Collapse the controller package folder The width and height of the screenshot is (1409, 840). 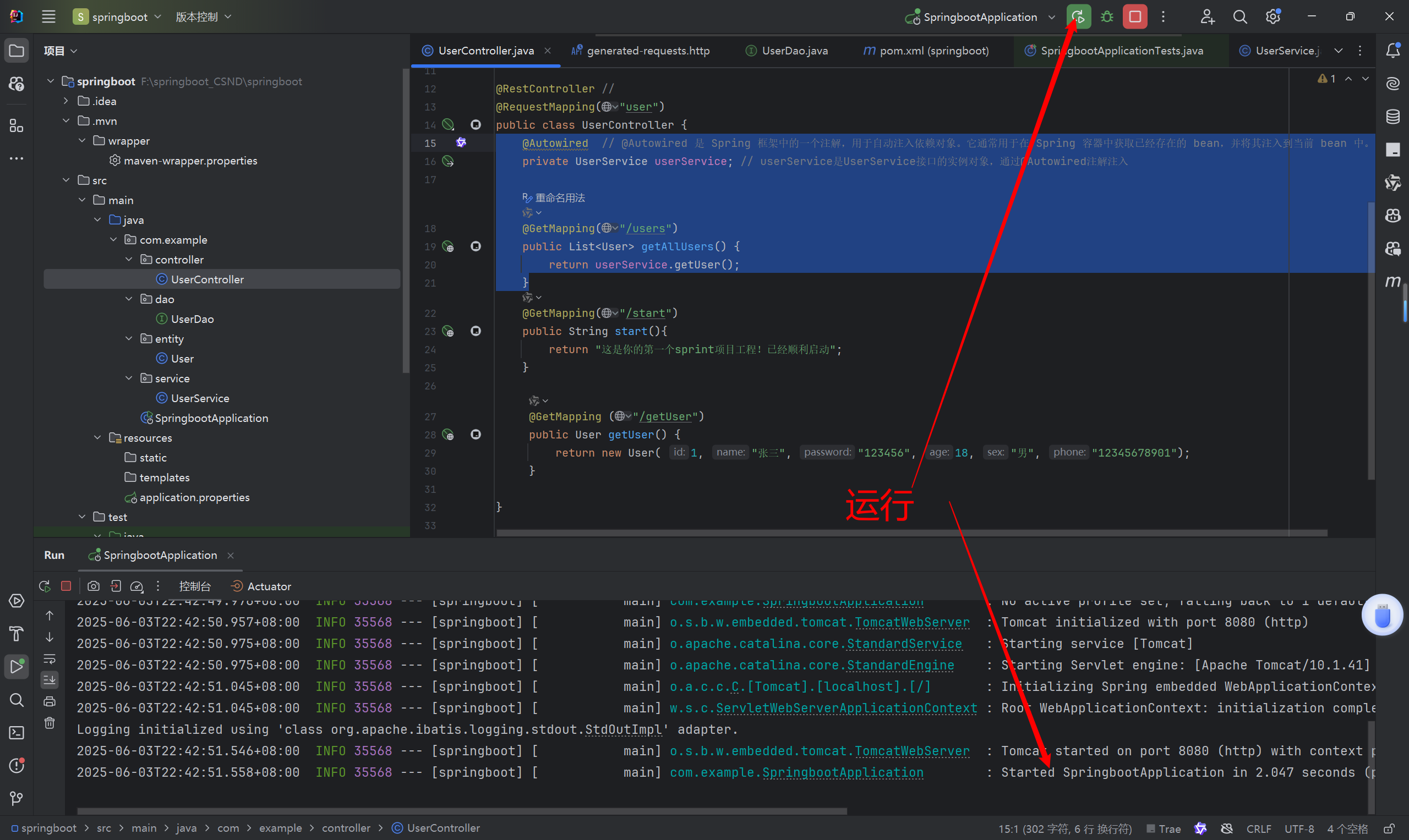[x=129, y=259]
